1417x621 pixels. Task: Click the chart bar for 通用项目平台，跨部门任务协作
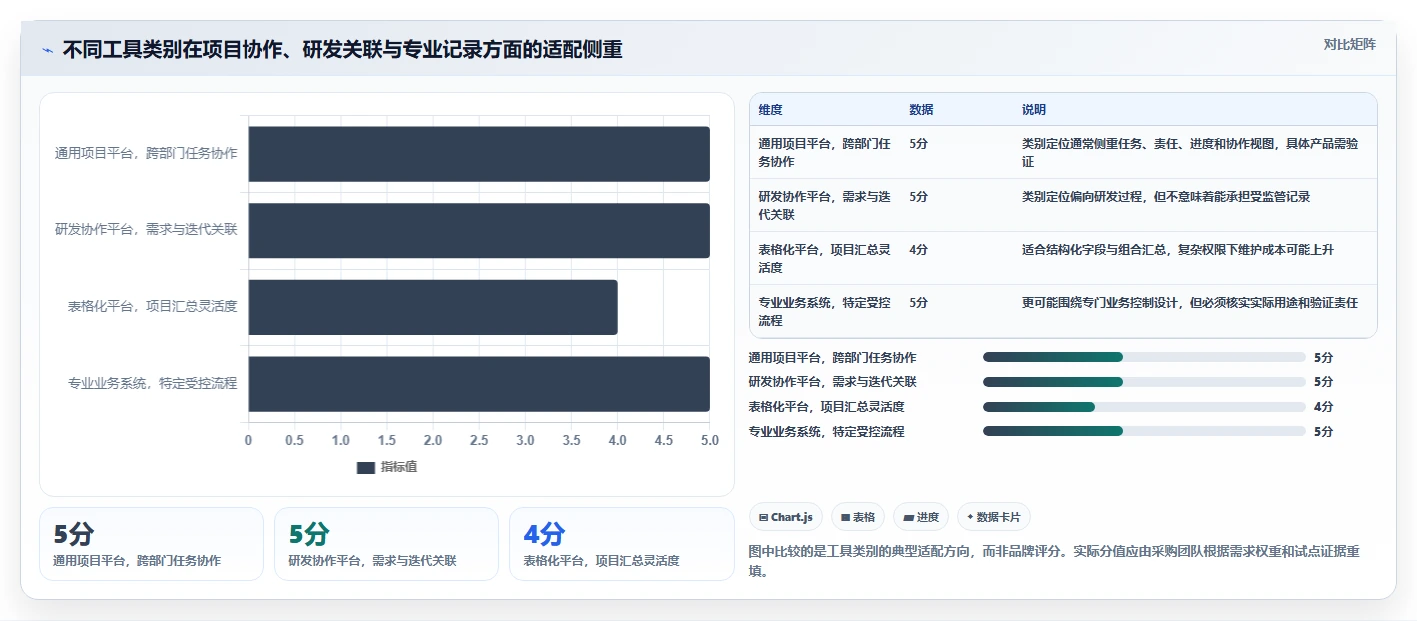pyautogui.click(x=479, y=154)
